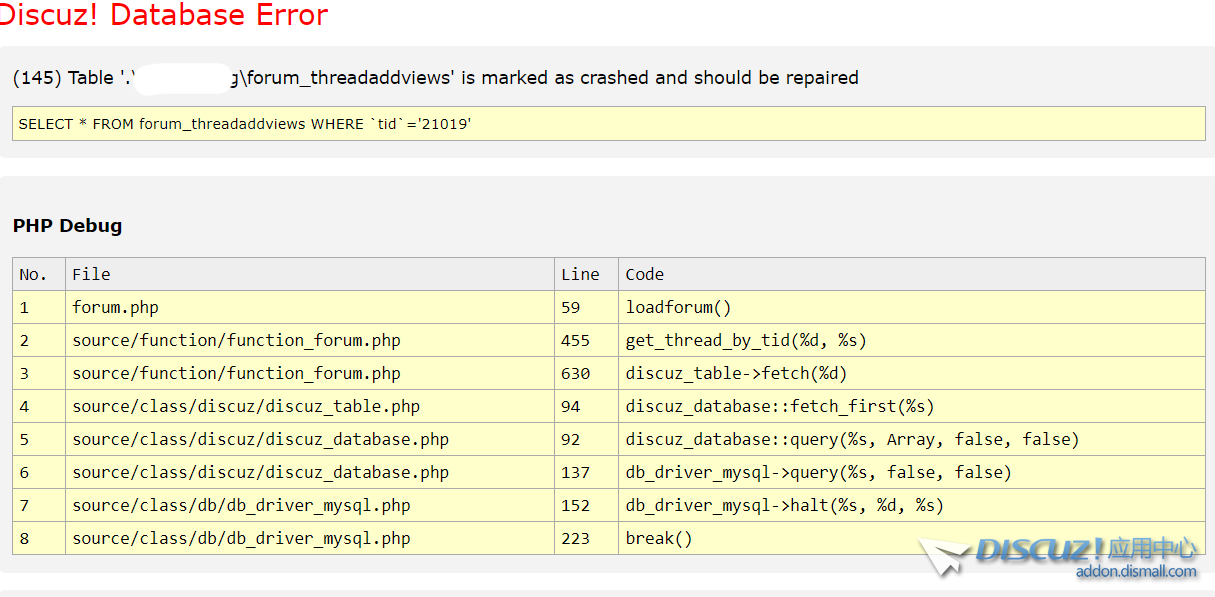1215x597 pixels.
Task: Click the Line column header
Action: (580, 274)
